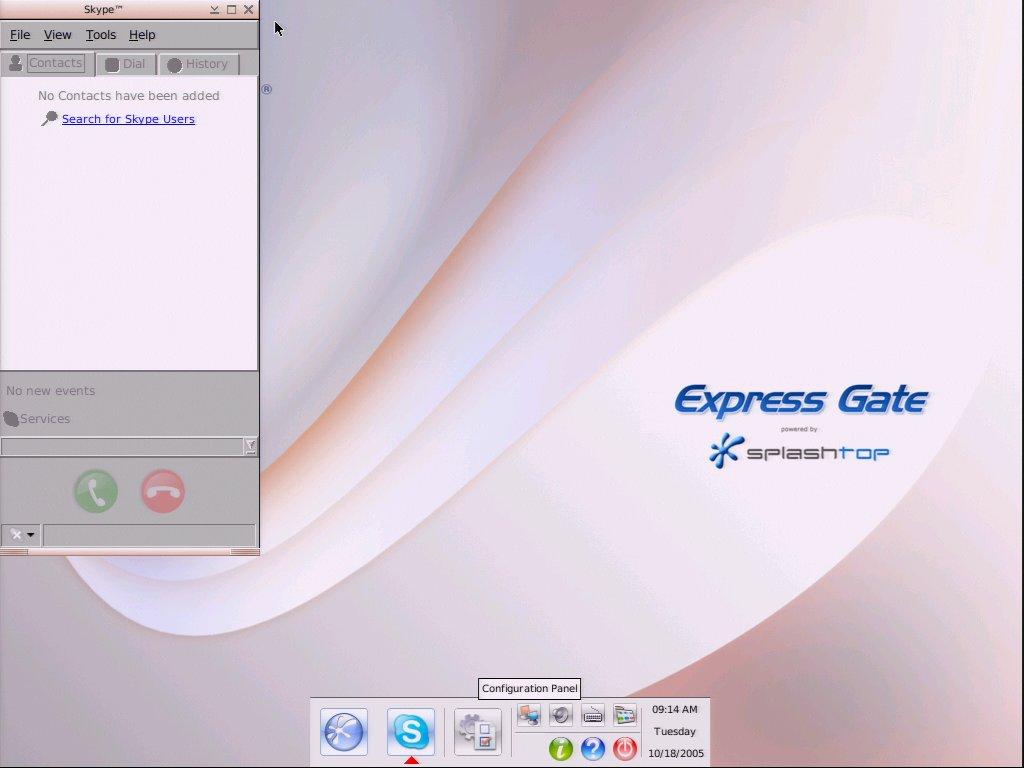Viewport: 1024px width, 768px height.
Task: Open the Skype icon in the taskbar
Action: pos(411,732)
